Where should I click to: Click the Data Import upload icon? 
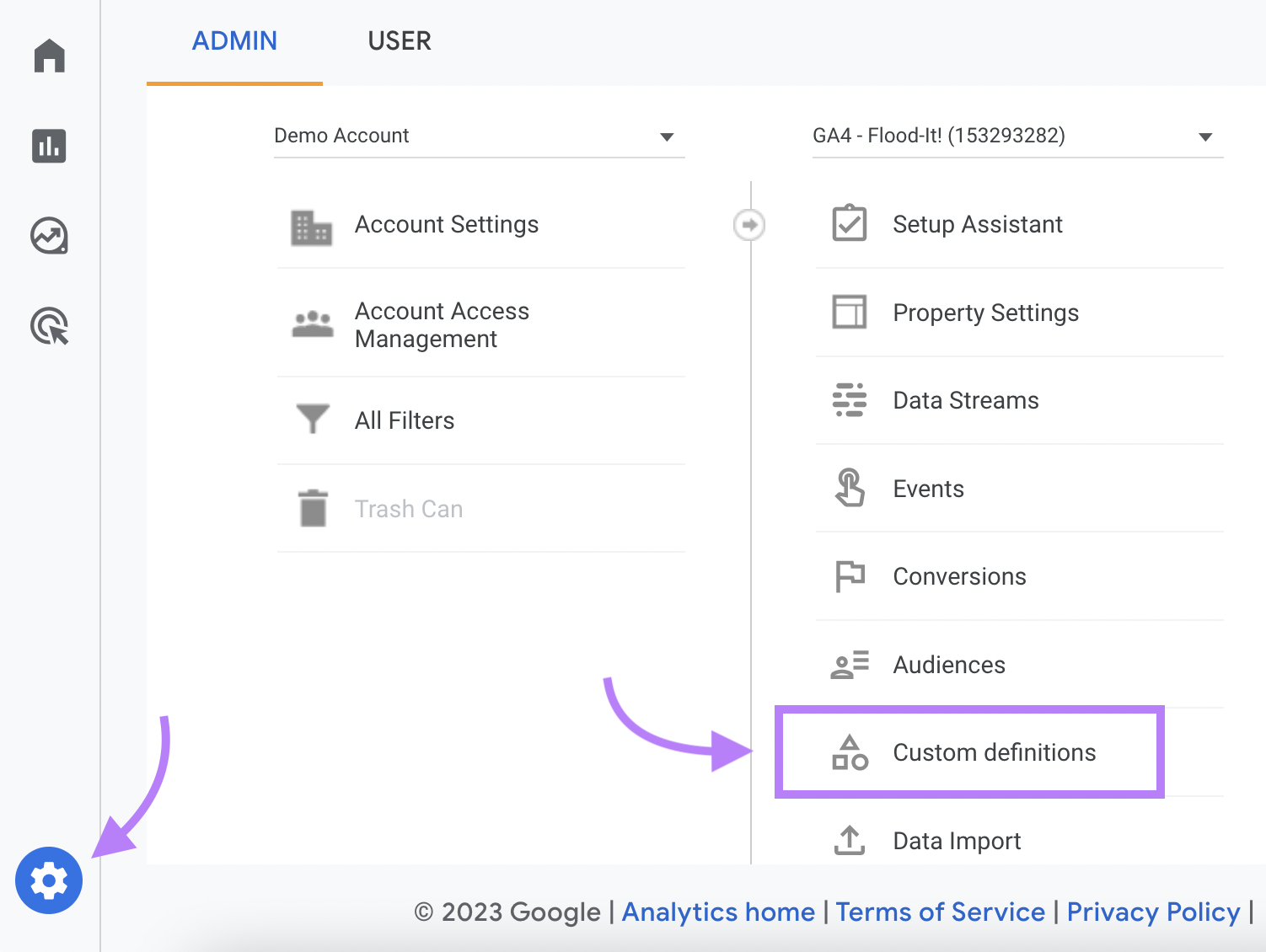(849, 840)
